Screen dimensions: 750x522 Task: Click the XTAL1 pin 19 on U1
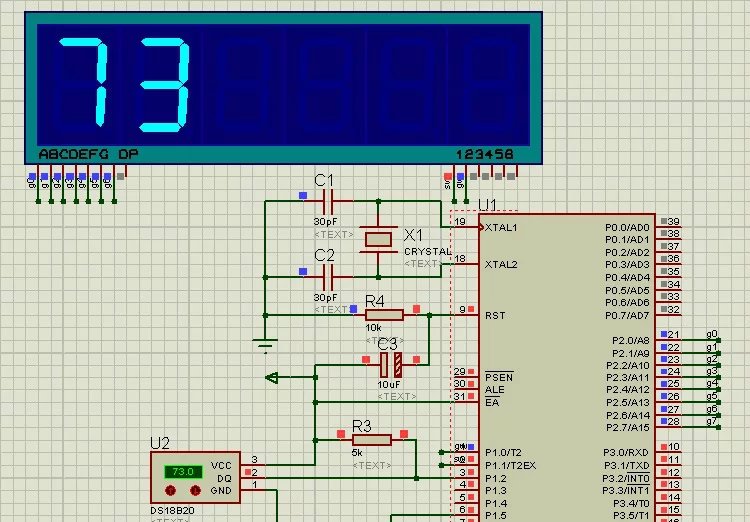click(468, 227)
